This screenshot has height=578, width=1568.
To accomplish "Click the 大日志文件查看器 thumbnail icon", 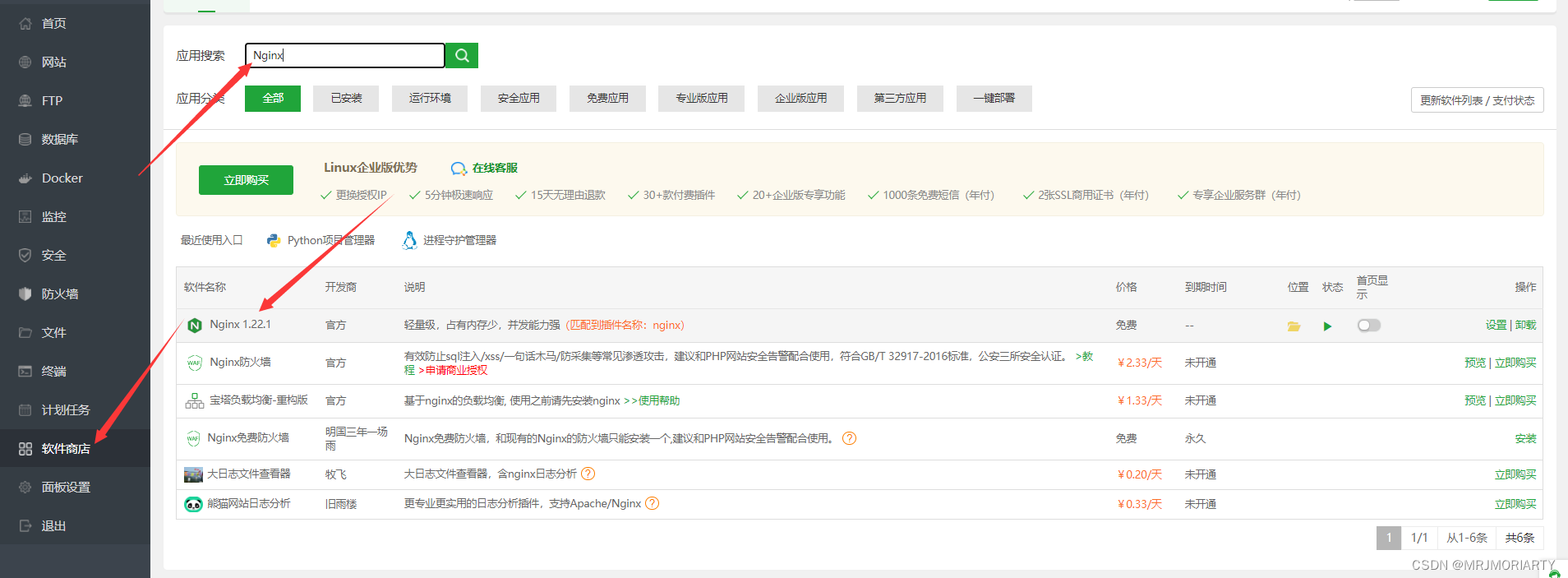I will (x=193, y=474).
